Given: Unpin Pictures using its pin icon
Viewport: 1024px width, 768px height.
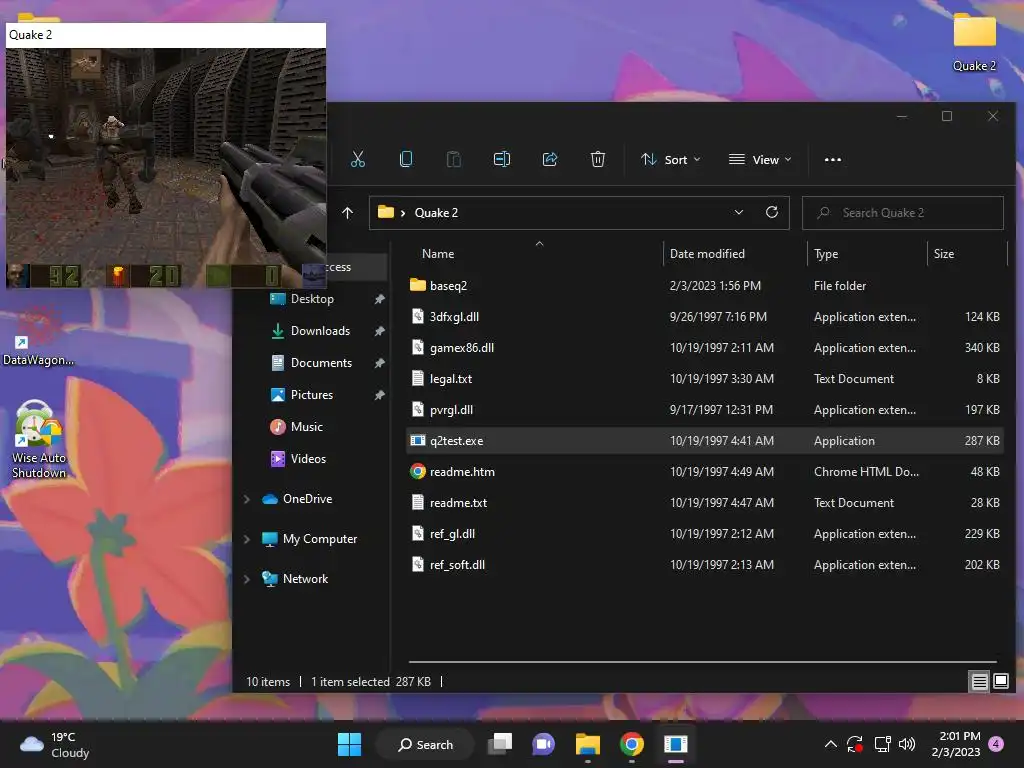Looking at the screenshot, I should (379, 395).
